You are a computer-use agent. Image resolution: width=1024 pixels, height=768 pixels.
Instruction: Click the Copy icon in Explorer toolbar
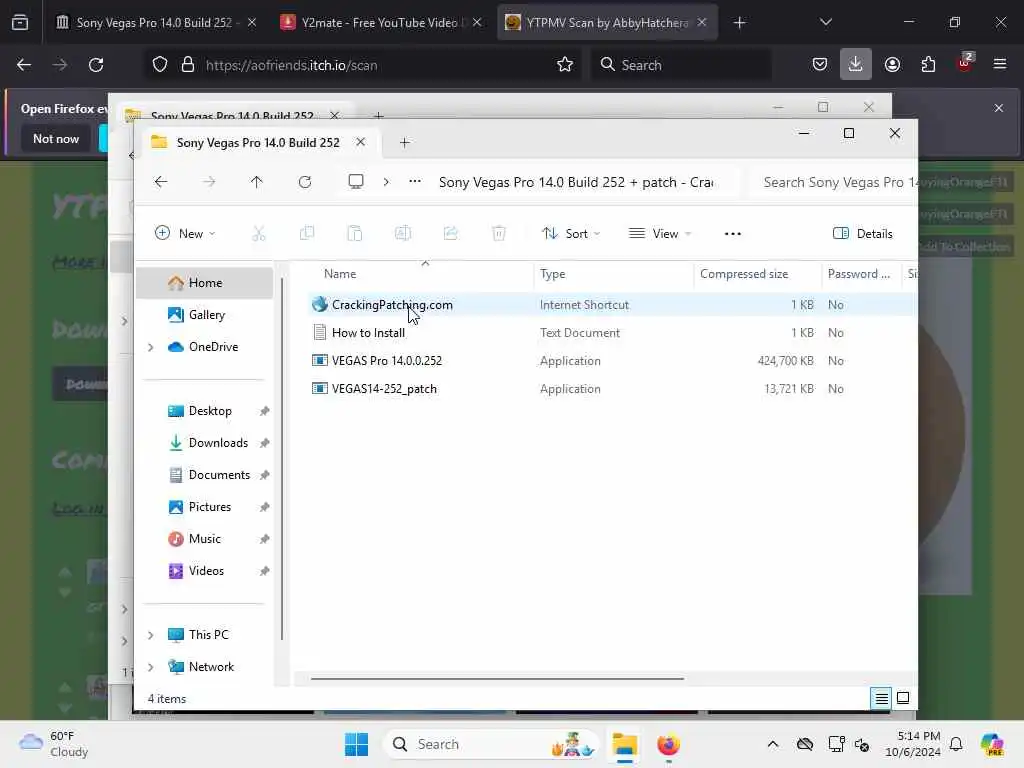tap(306, 233)
